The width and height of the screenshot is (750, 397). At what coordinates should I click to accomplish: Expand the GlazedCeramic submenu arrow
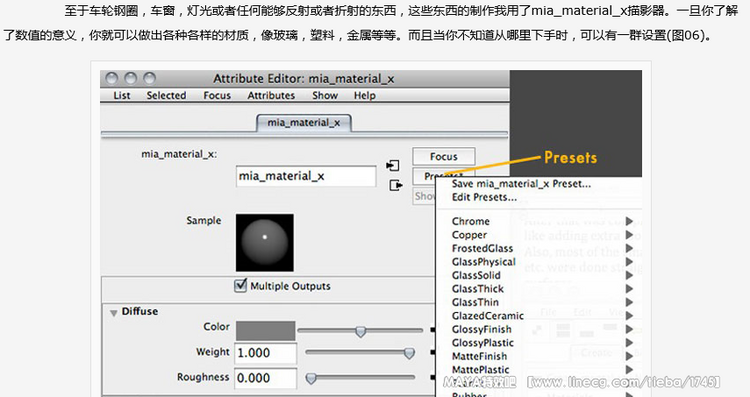pos(629,315)
